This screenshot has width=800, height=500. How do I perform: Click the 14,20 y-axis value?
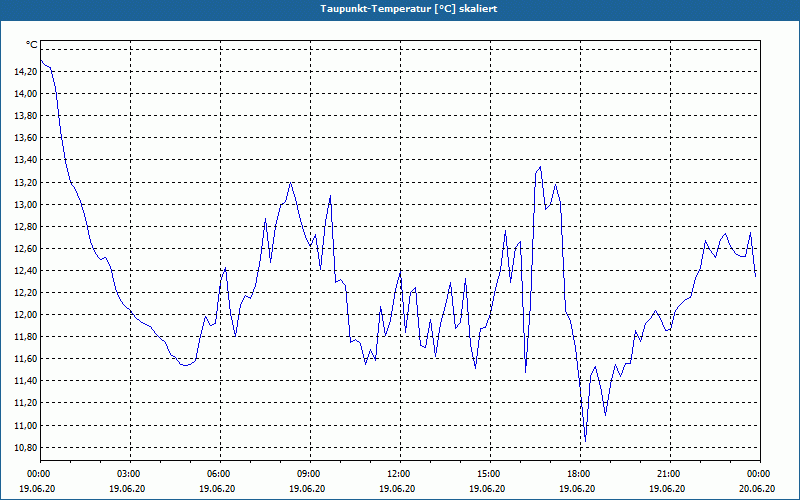click(26, 72)
